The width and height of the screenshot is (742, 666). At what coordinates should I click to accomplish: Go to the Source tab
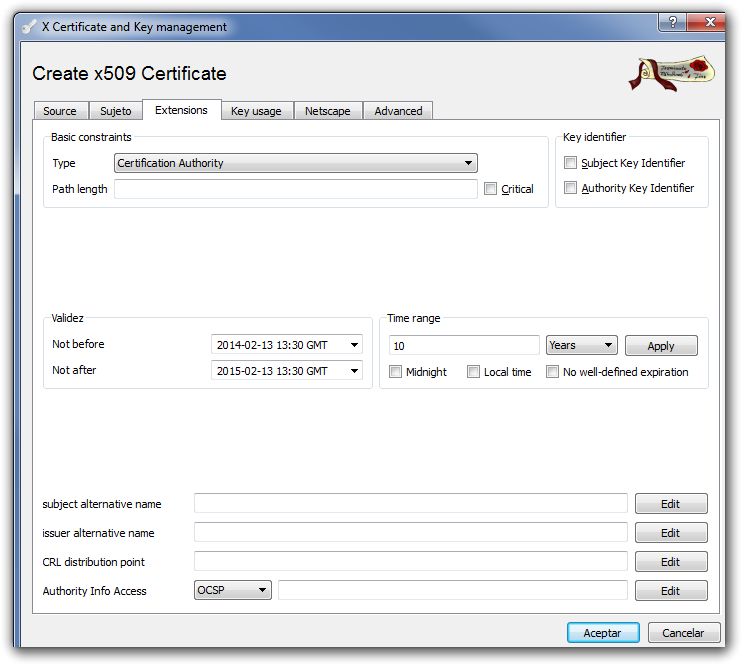click(60, 111)
